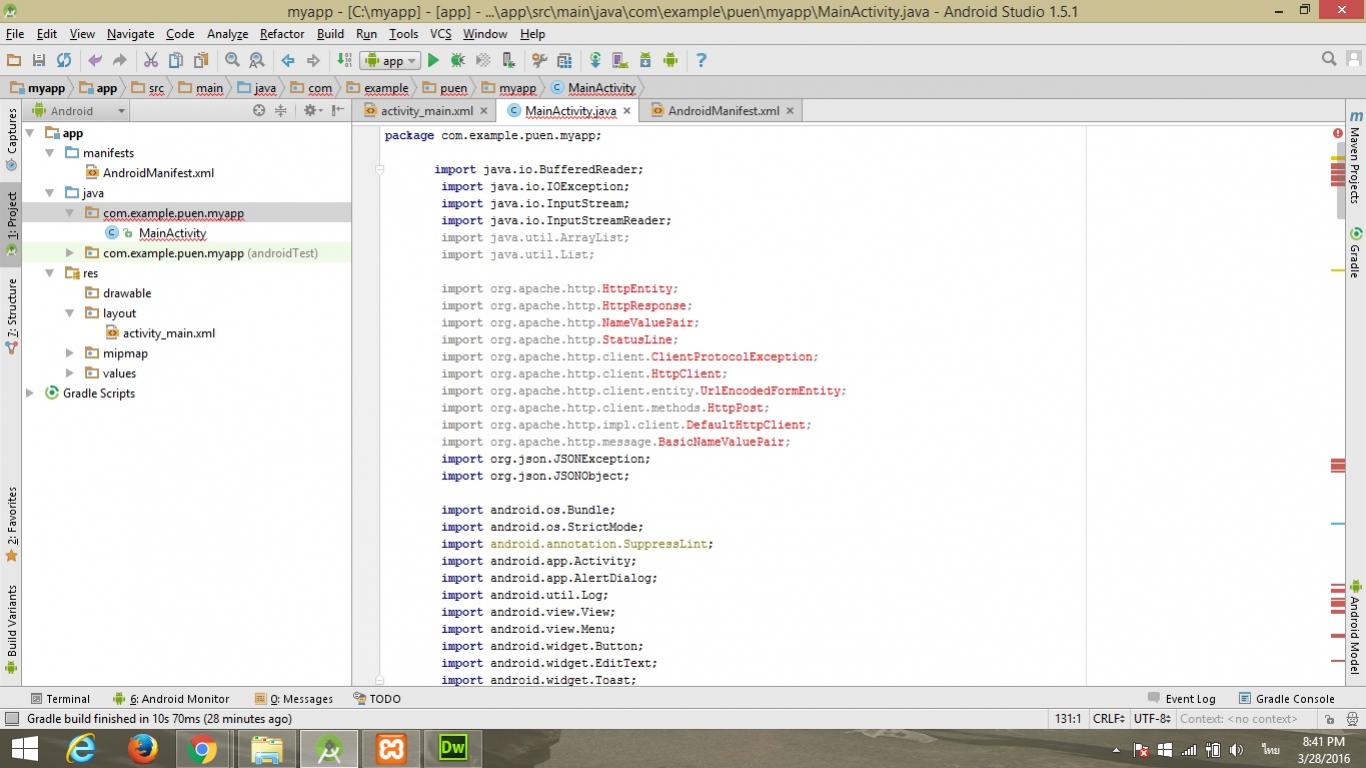This screenshot has width=1366, height=768.
Task: Expand the mipmap folder
Action: pos(70,353)
